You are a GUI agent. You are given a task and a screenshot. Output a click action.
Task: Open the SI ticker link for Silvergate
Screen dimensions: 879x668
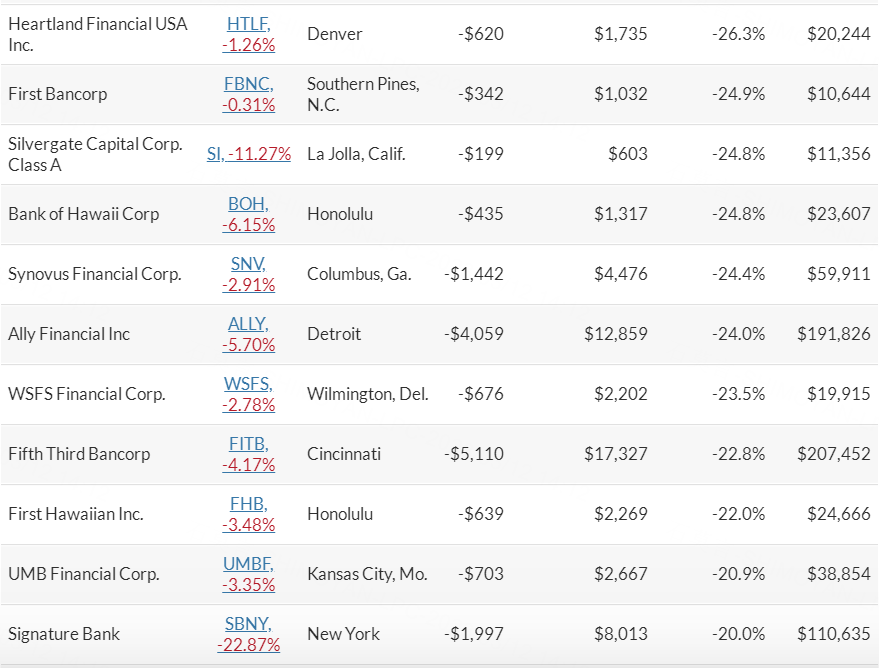214,154
